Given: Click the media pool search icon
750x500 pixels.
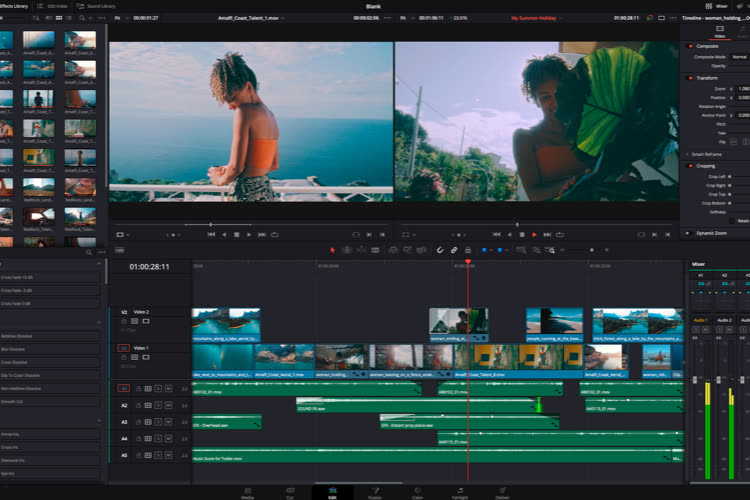Looking at the screenshot, I should pos(82,18).
